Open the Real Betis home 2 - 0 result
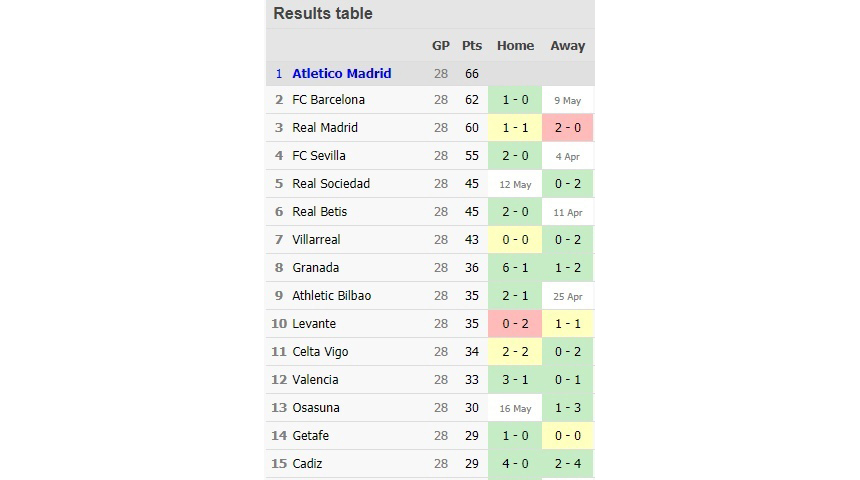This screenshot has width=860, height=480. click(x=515, y=212)
